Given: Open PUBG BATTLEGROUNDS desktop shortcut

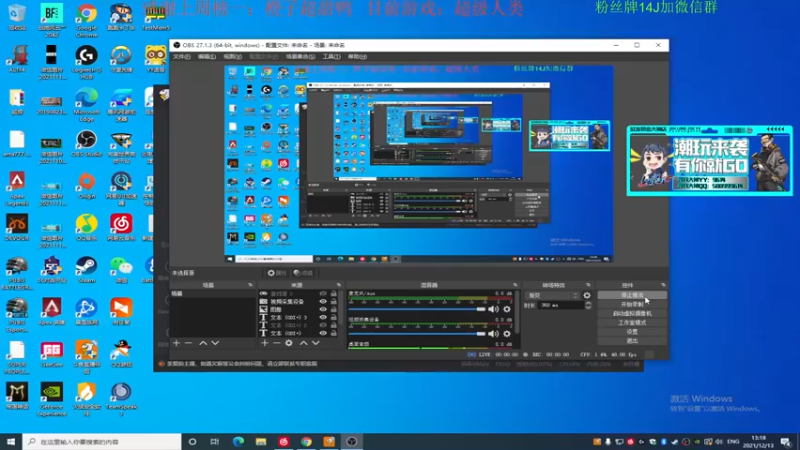Looking at the screenshot, I should [17, 273].
